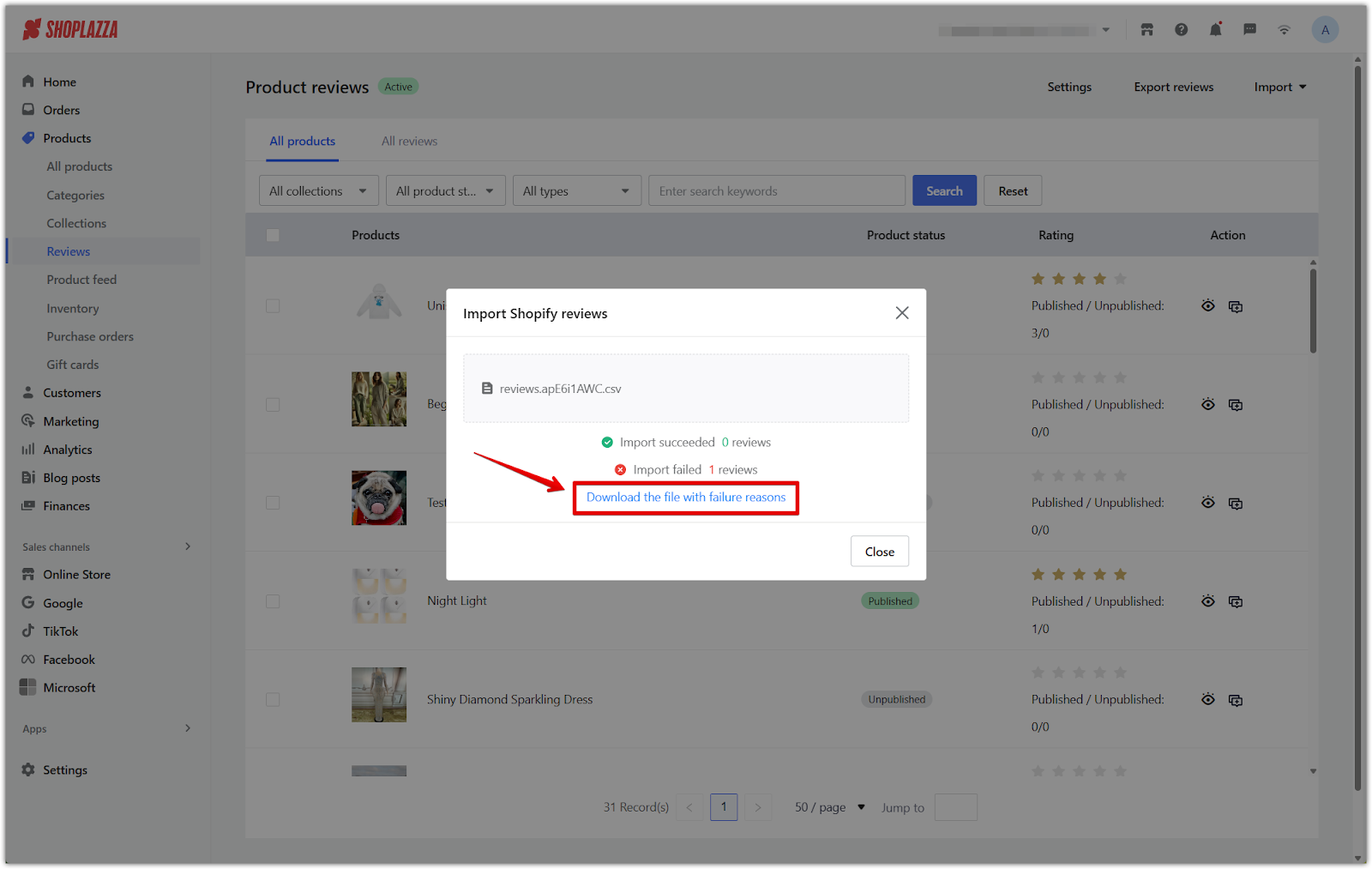
Task: Open Orders in sidebar
Action: click(62, 111)
